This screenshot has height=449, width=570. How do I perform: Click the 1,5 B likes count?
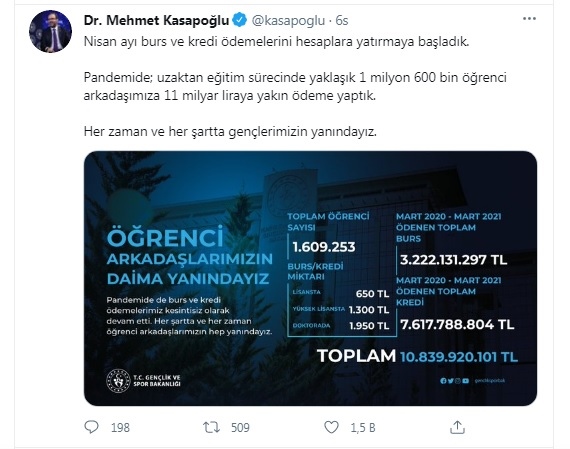[x=363, y=428]
